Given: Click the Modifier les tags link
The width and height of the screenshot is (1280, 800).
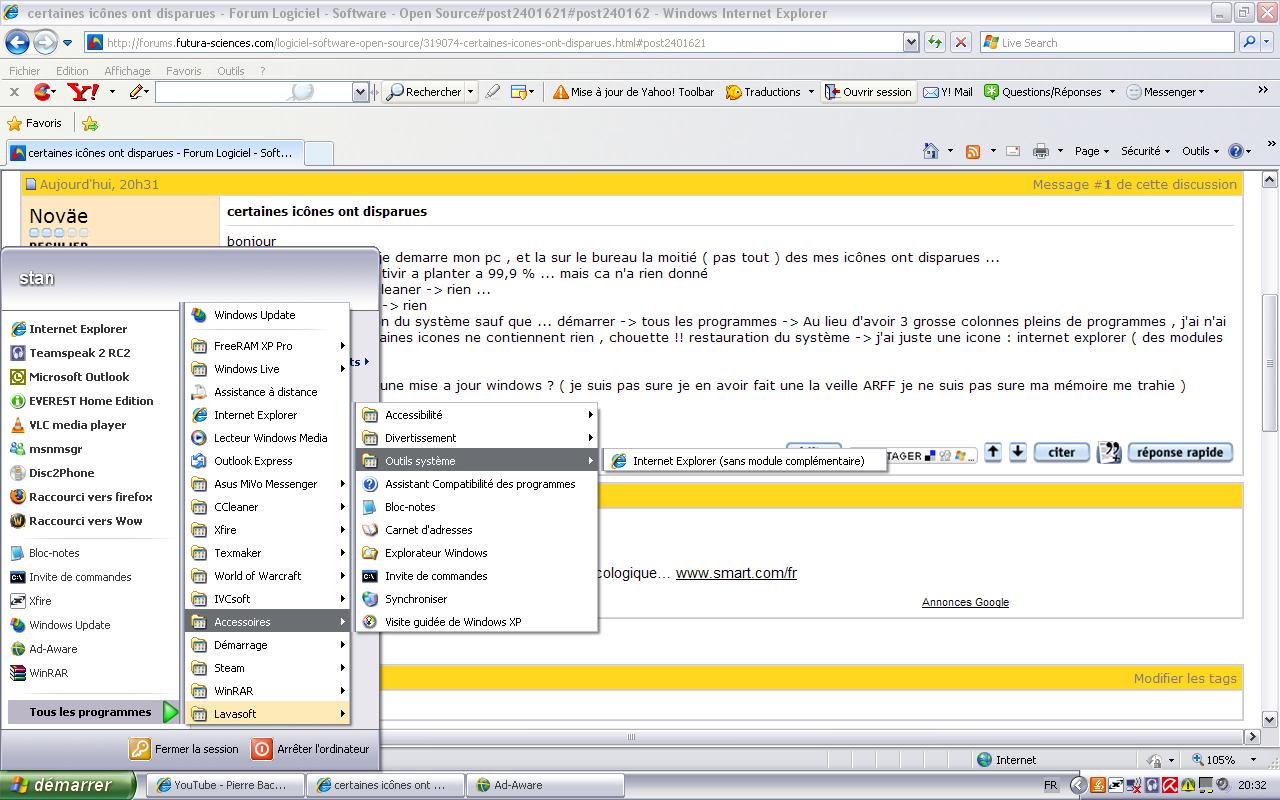Looking at the screenshot, I should [x=1185, y=678].
